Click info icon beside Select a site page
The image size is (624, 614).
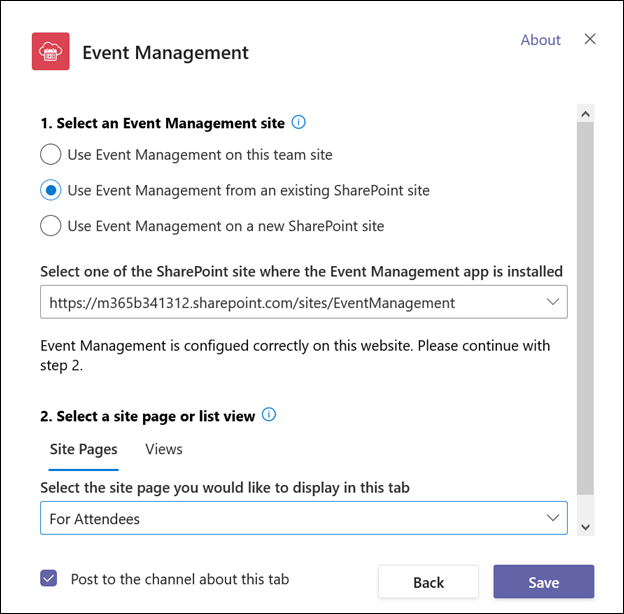pyautogui.click(x=268, y=415)
